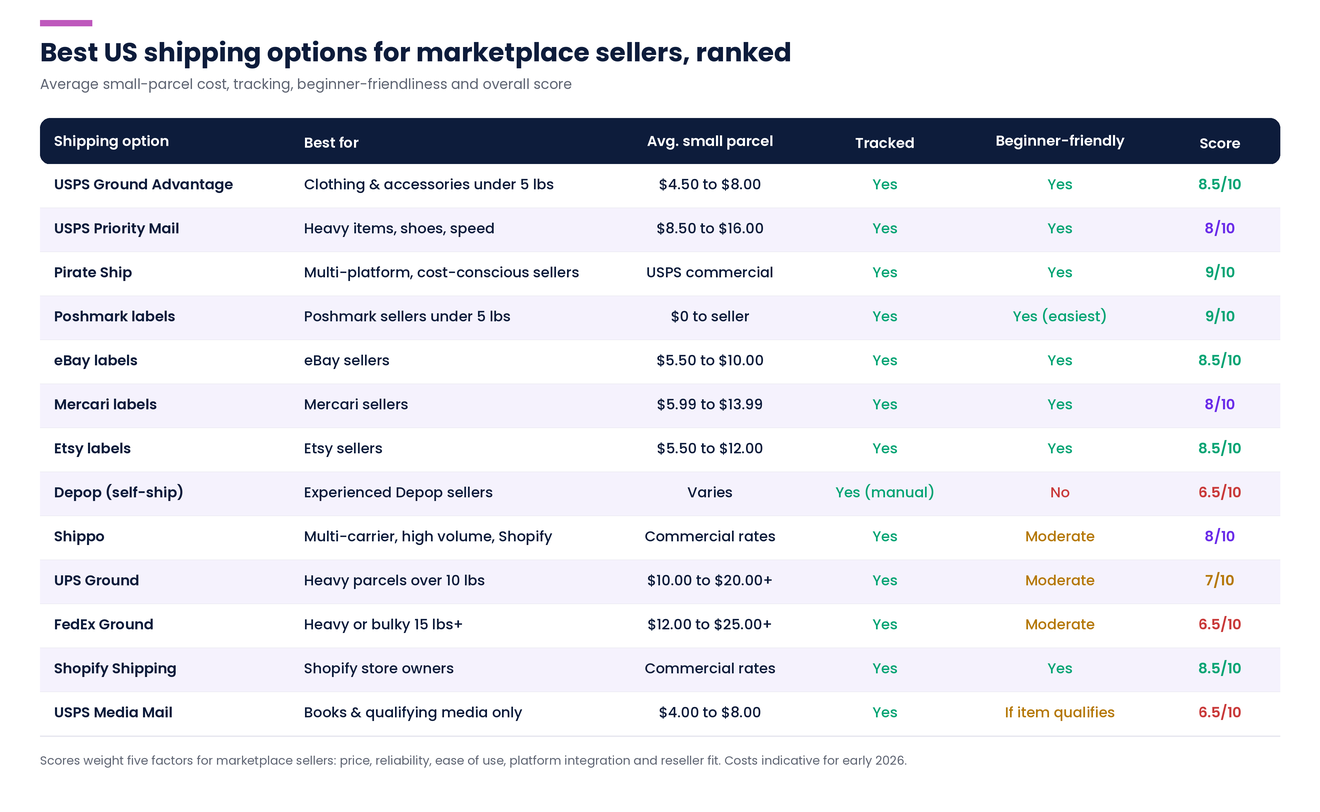Click the 'Yes (manual)' tracked cell

pos(885,492)
